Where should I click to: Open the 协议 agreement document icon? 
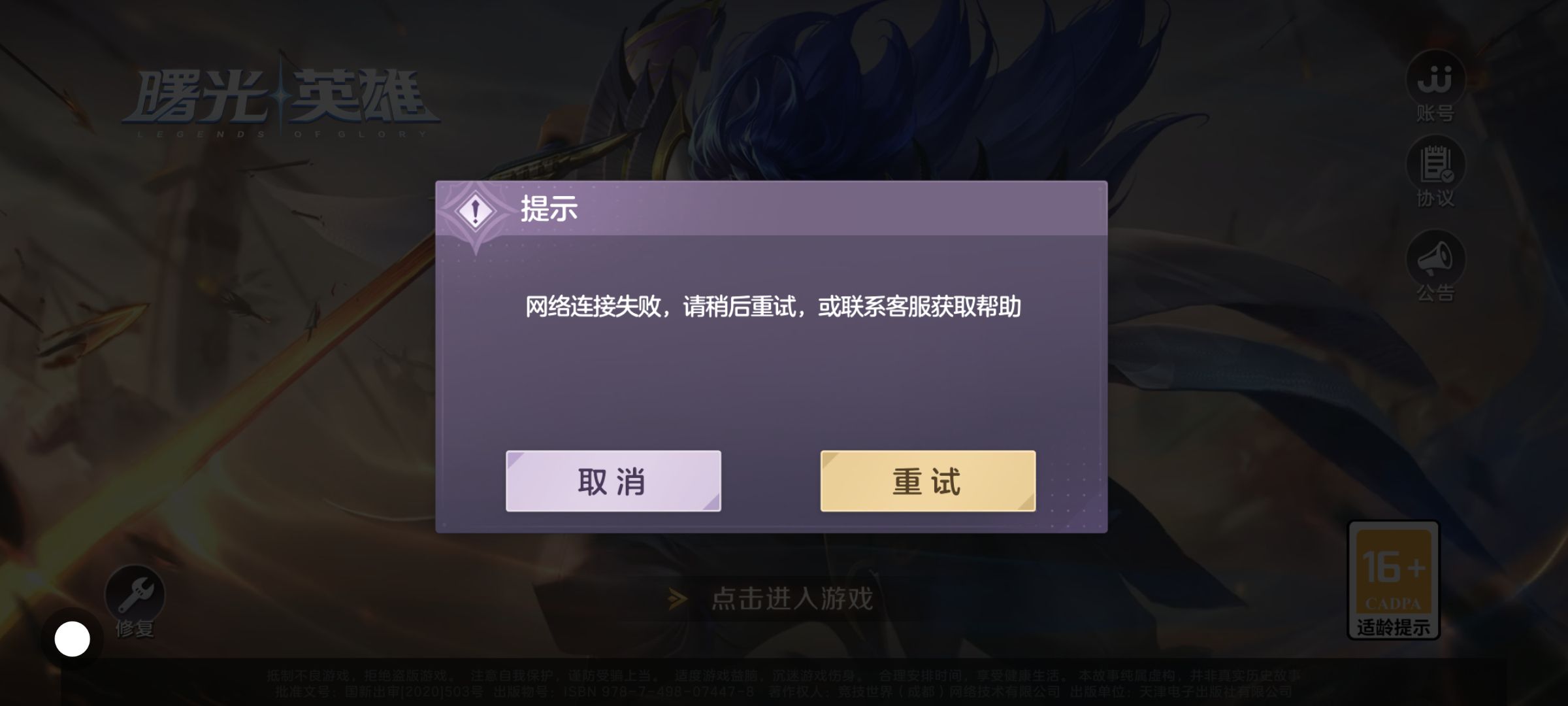(1435, 165)
